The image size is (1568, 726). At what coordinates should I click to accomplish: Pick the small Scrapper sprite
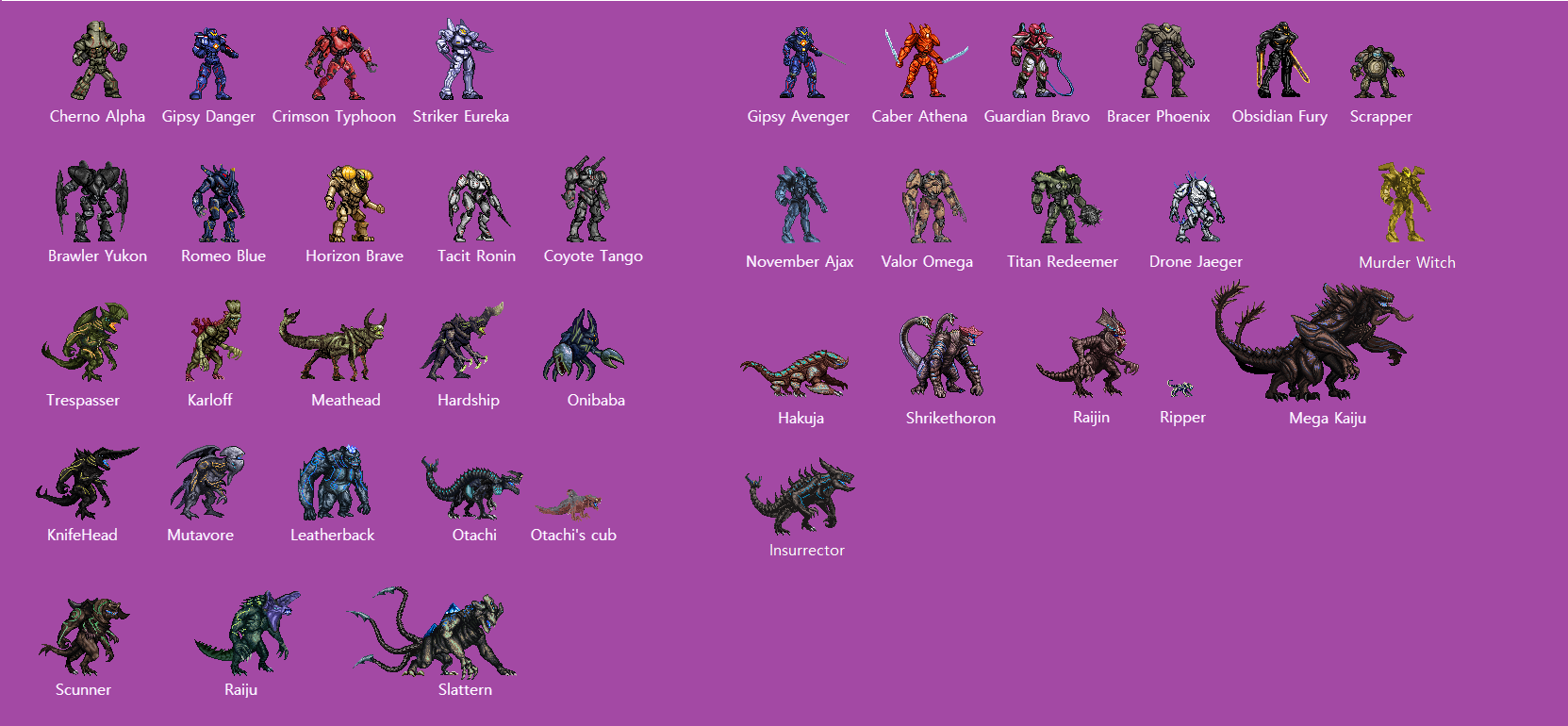1377,73
